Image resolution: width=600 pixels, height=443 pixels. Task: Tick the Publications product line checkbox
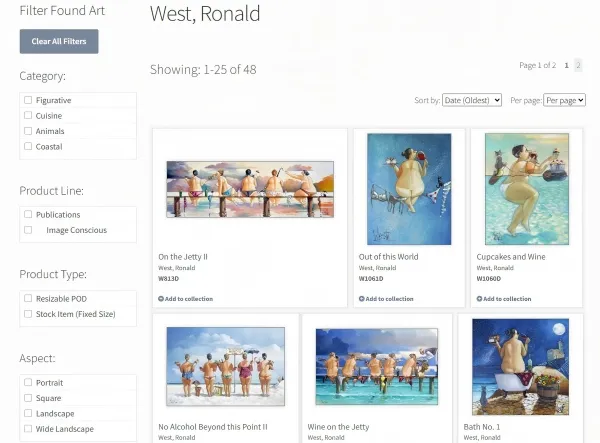tap(28, 215)
